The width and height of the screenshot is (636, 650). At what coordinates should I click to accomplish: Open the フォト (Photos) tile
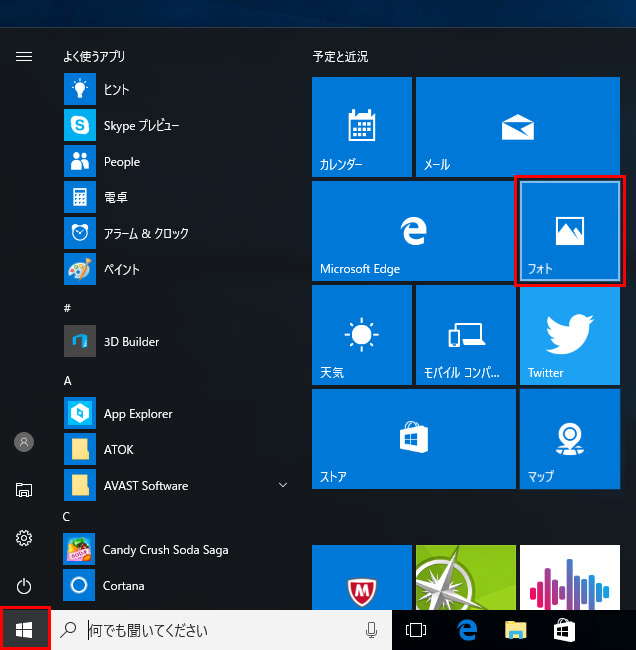(x=569, y=231)
